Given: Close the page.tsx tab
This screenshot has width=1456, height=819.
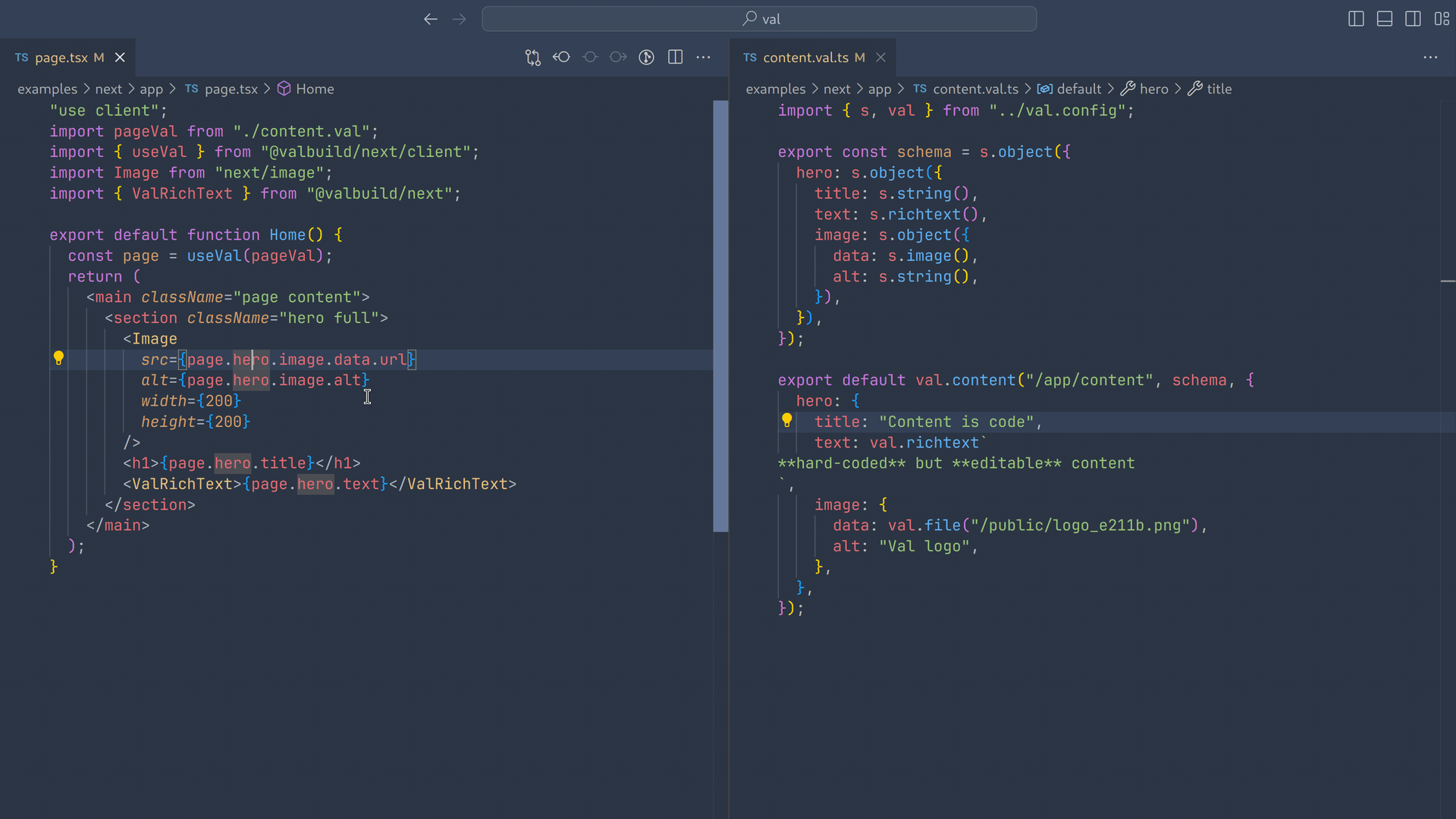Looking at the screenshot, I should click(120, 58).
